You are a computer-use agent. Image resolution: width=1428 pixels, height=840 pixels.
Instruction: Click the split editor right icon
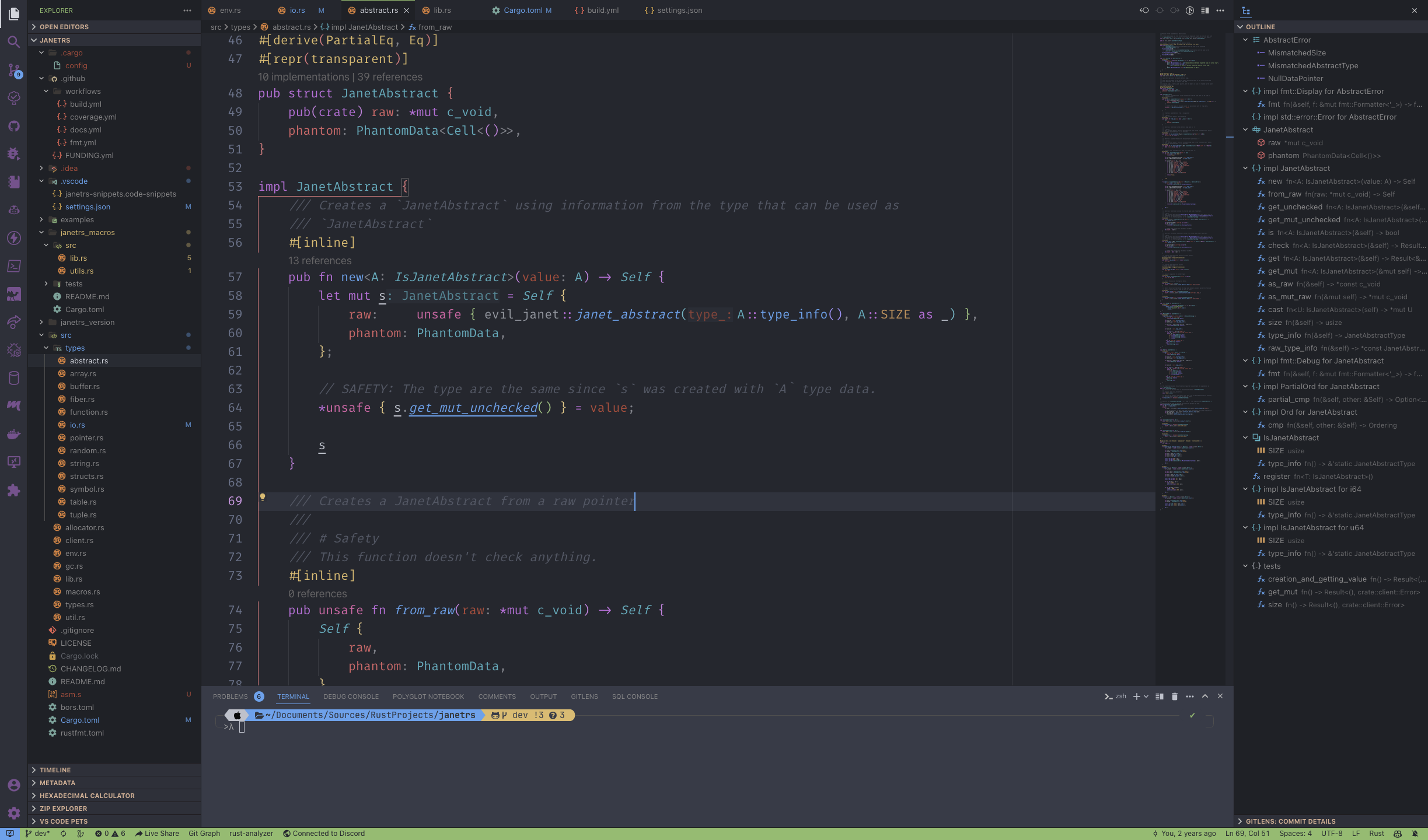pyautogui.click(x=1205, y=10)
